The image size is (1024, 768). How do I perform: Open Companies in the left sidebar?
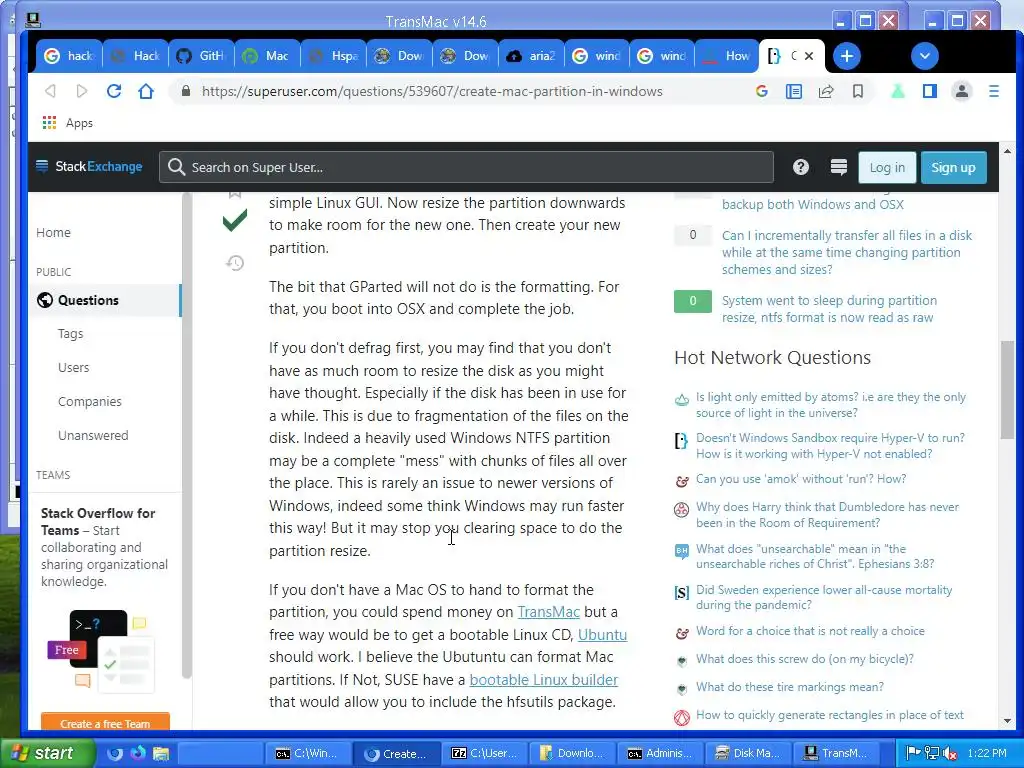(89, 402)
